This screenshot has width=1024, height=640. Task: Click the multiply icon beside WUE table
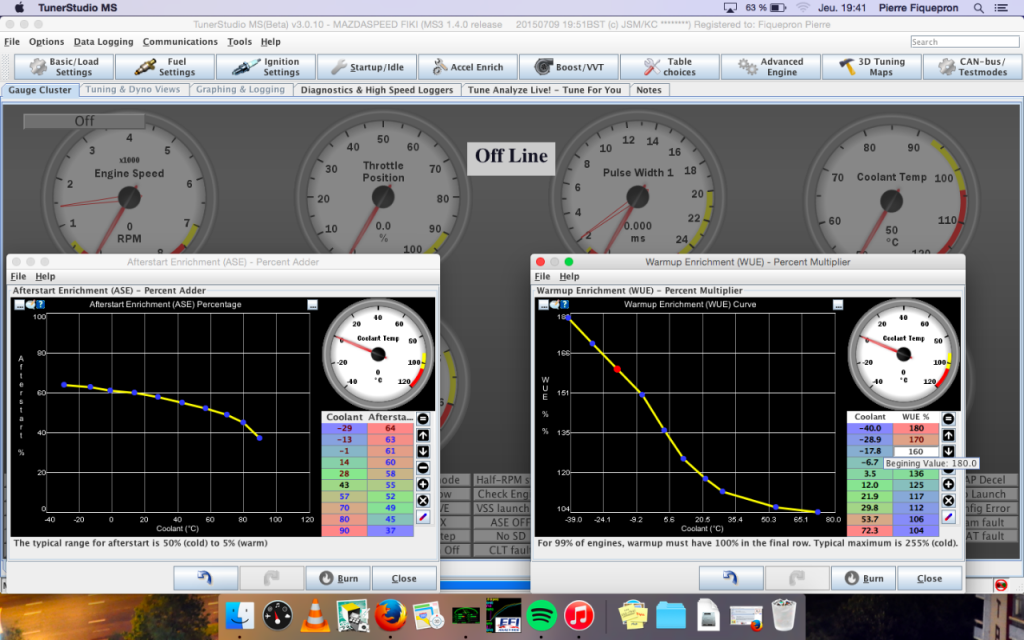pyautogui.click(x=948, y=500)
